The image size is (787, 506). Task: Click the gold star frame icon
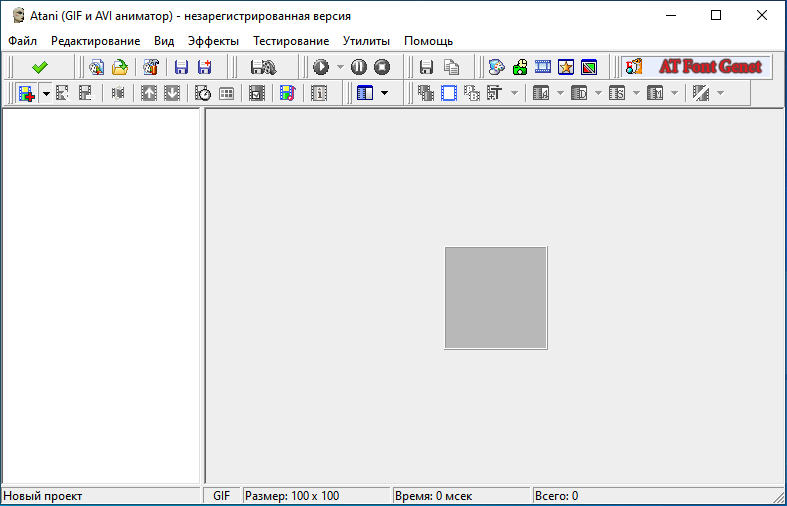[566, 67]
